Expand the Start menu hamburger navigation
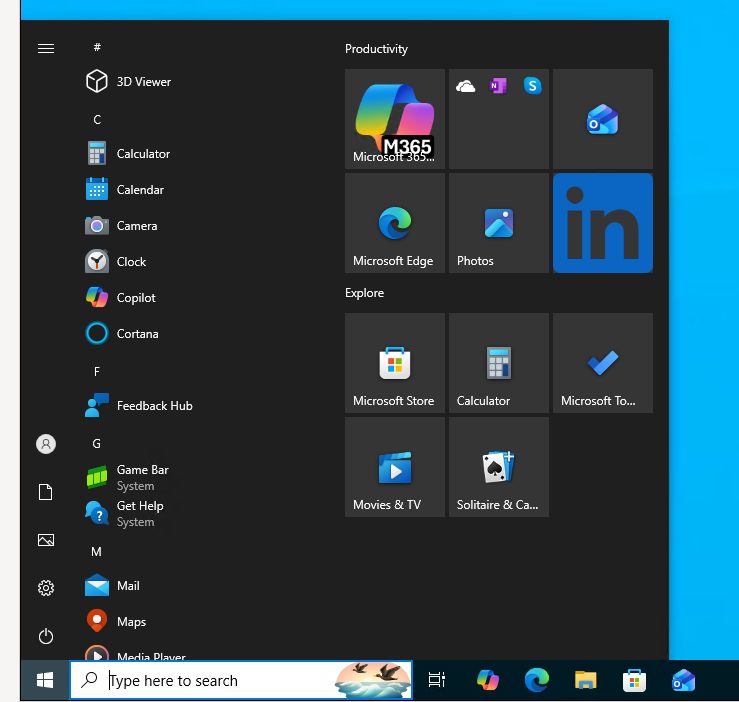 click(x=46, y=48)
